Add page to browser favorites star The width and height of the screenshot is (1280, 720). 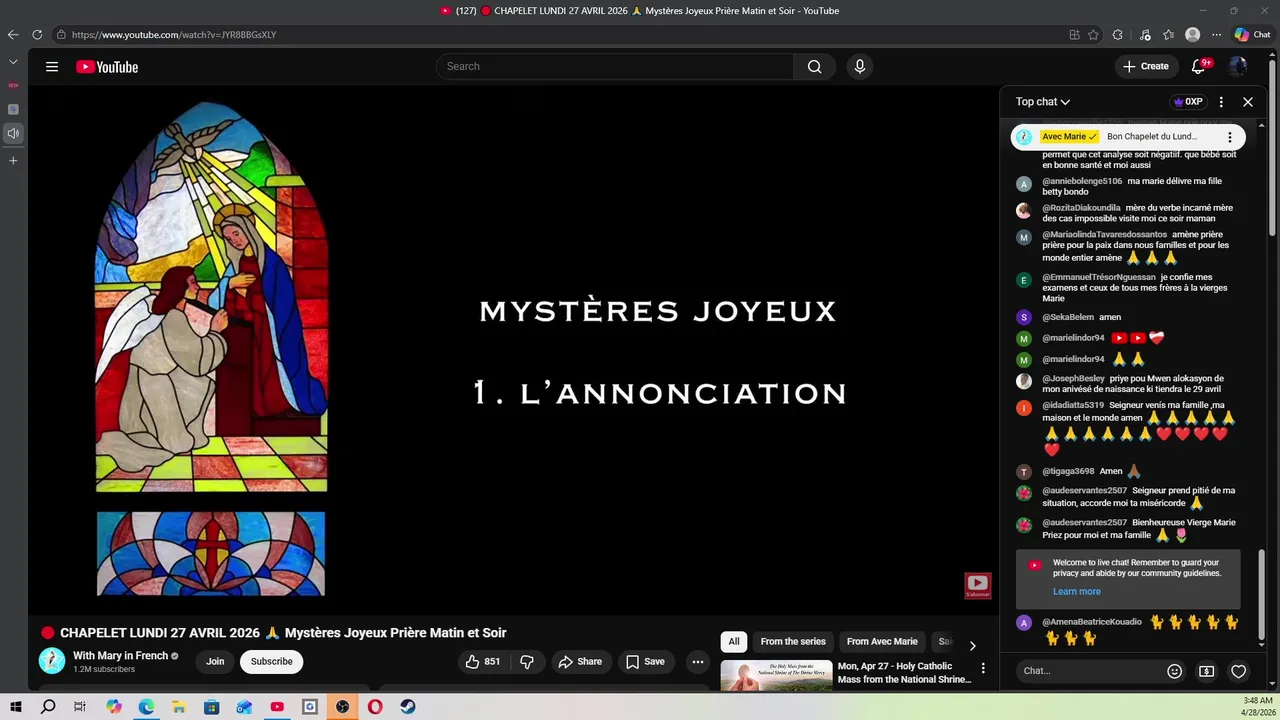[x=1093, y=34]
